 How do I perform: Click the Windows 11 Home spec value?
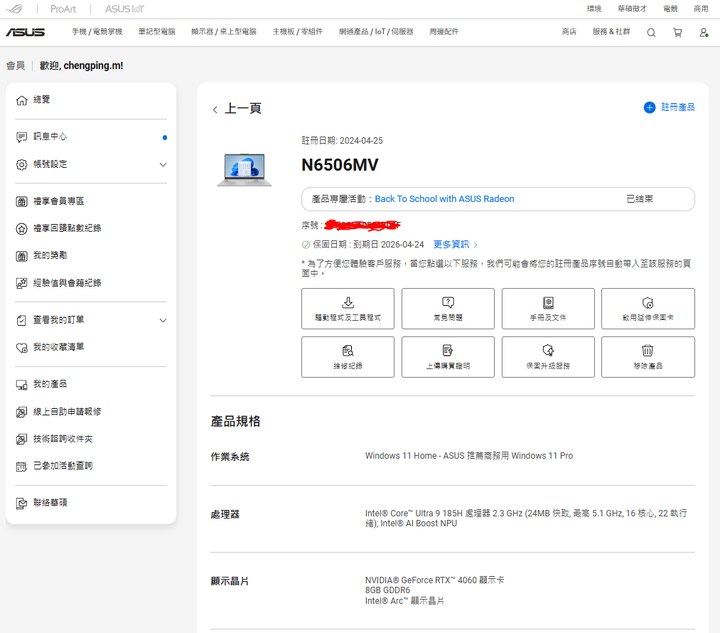tap(469, 456)
